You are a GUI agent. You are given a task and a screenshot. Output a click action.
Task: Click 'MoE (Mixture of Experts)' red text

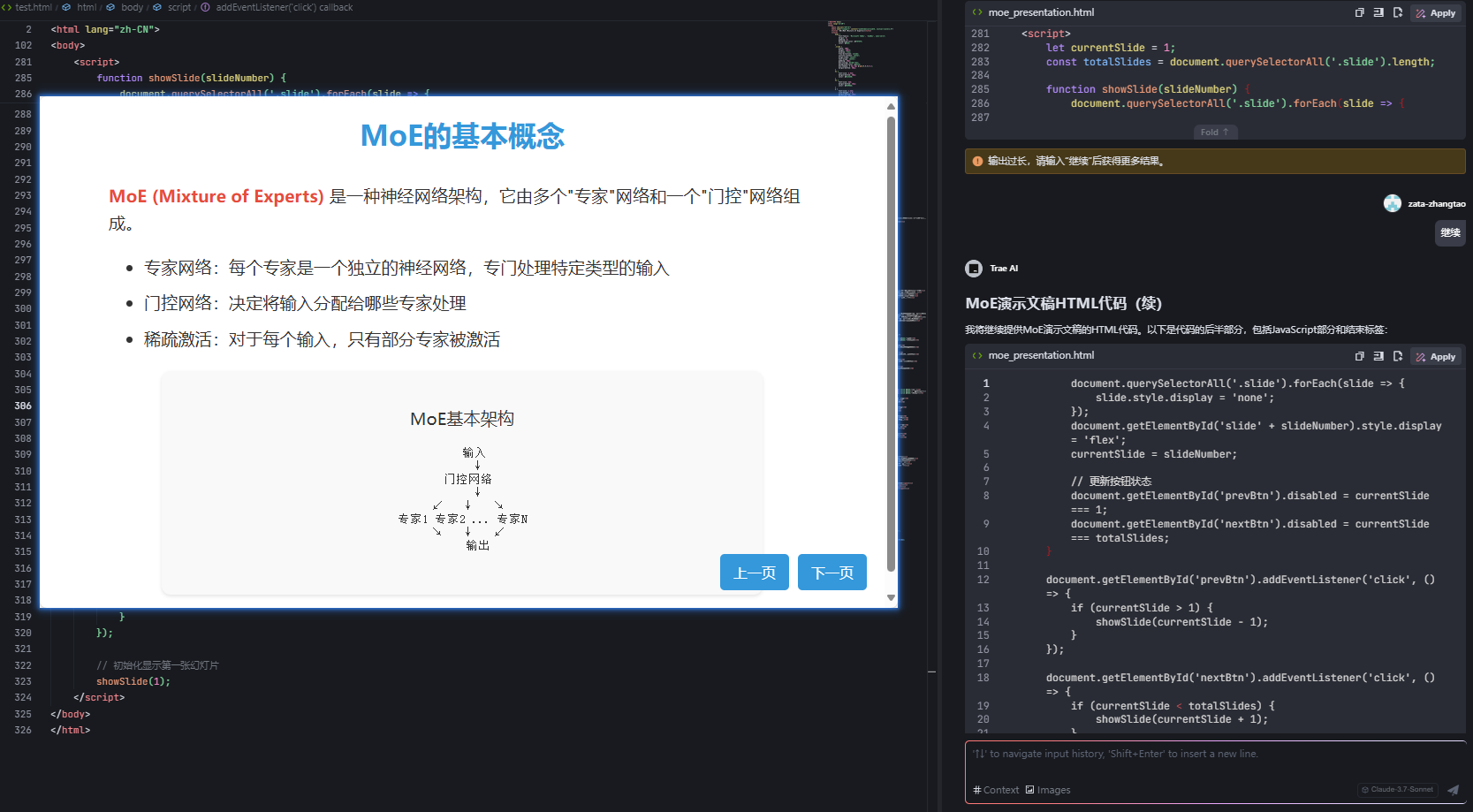coord(216,196)
